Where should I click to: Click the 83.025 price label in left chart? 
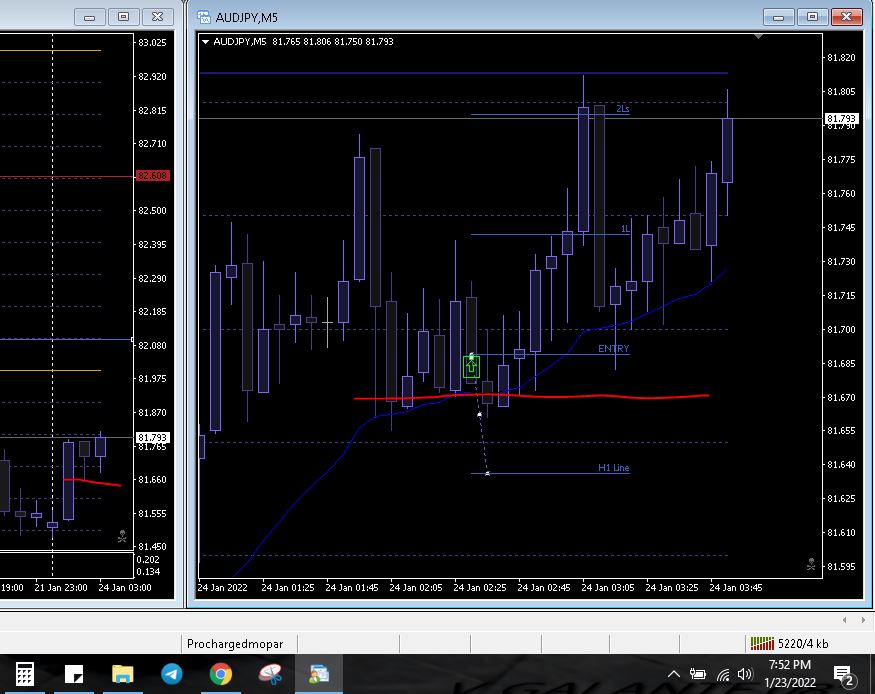click(152, 42)
